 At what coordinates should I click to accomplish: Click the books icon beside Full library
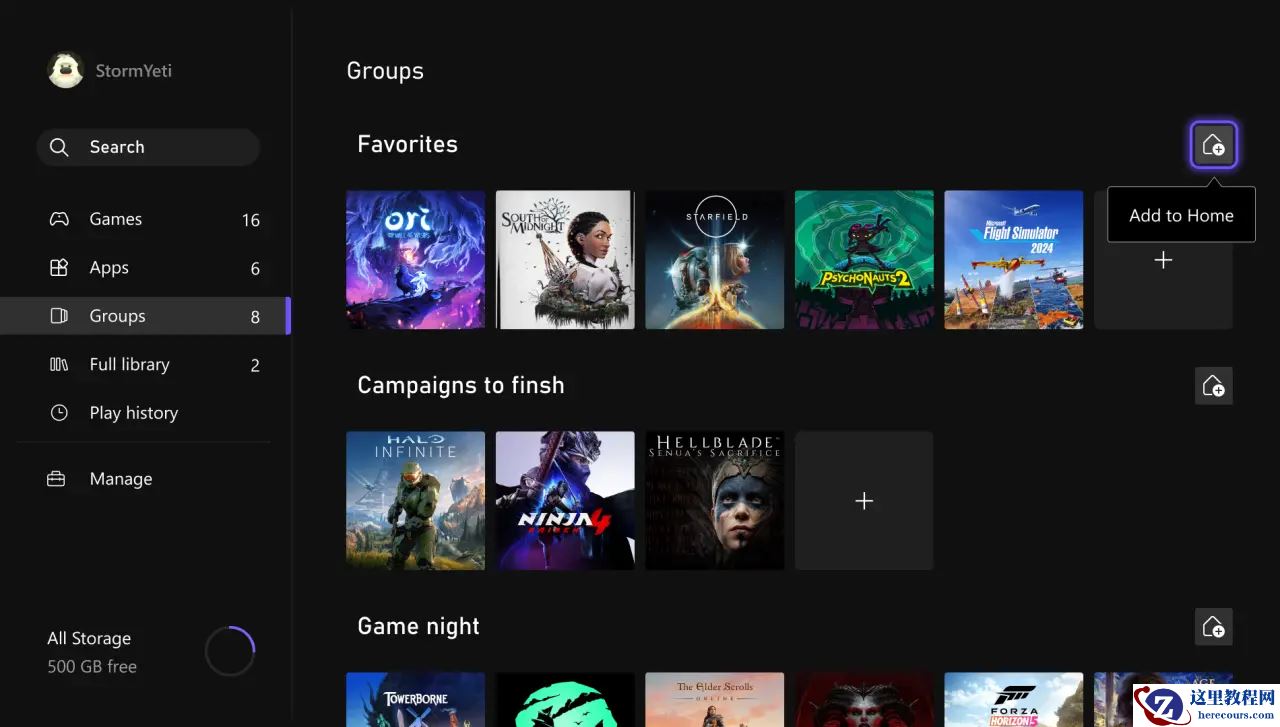click(x=59, y=364)
